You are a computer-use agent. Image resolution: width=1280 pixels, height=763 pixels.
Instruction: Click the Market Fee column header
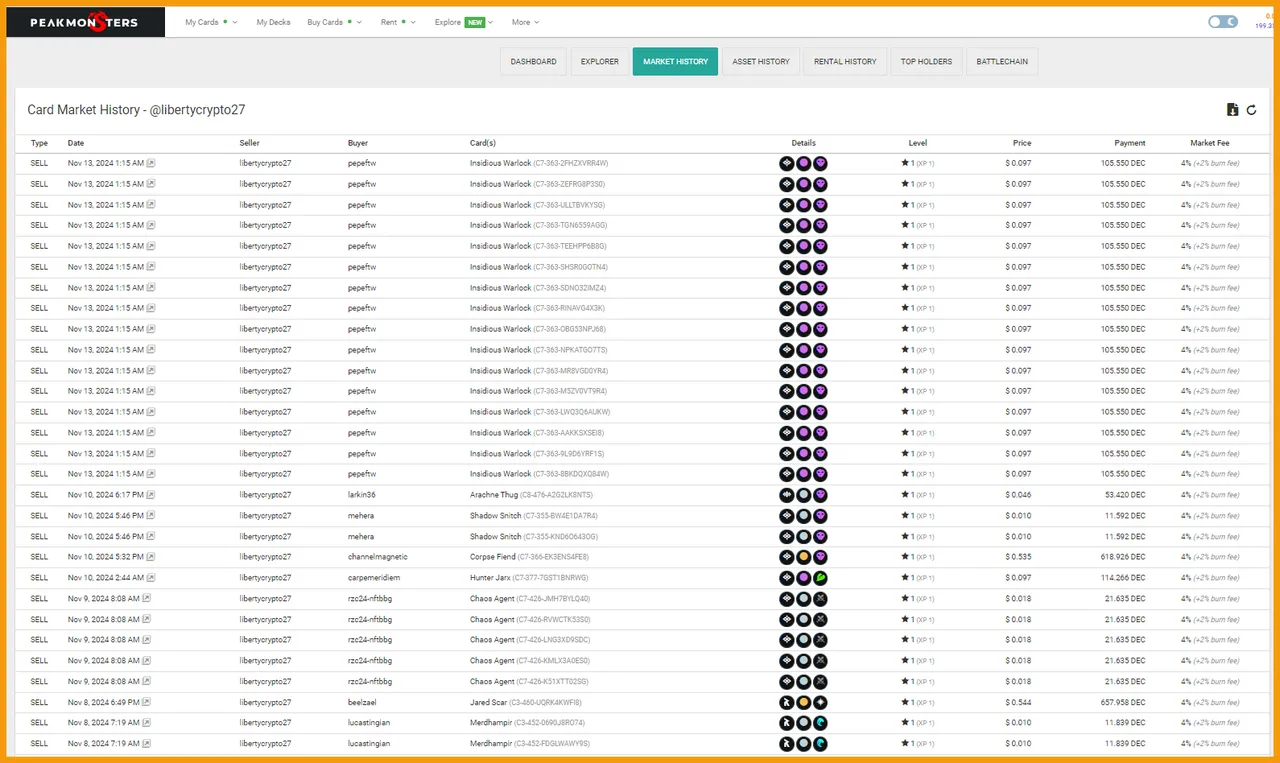click(1210, 143)
